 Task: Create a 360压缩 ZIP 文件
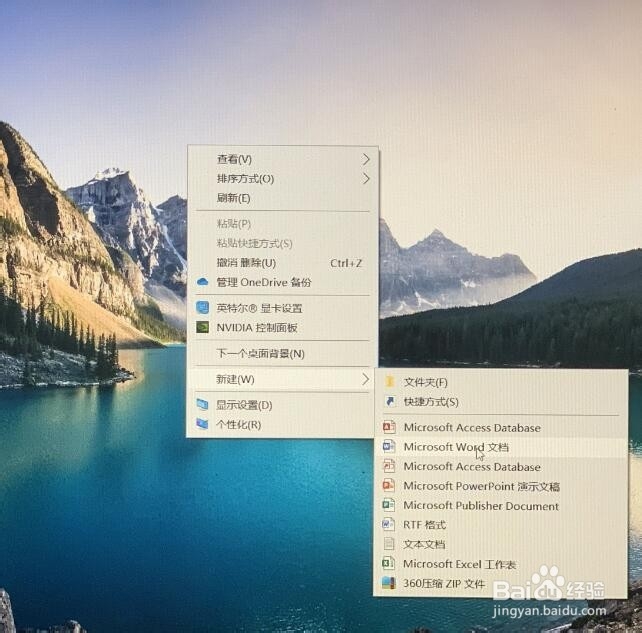pyautogui.click(x=500, y=584)
